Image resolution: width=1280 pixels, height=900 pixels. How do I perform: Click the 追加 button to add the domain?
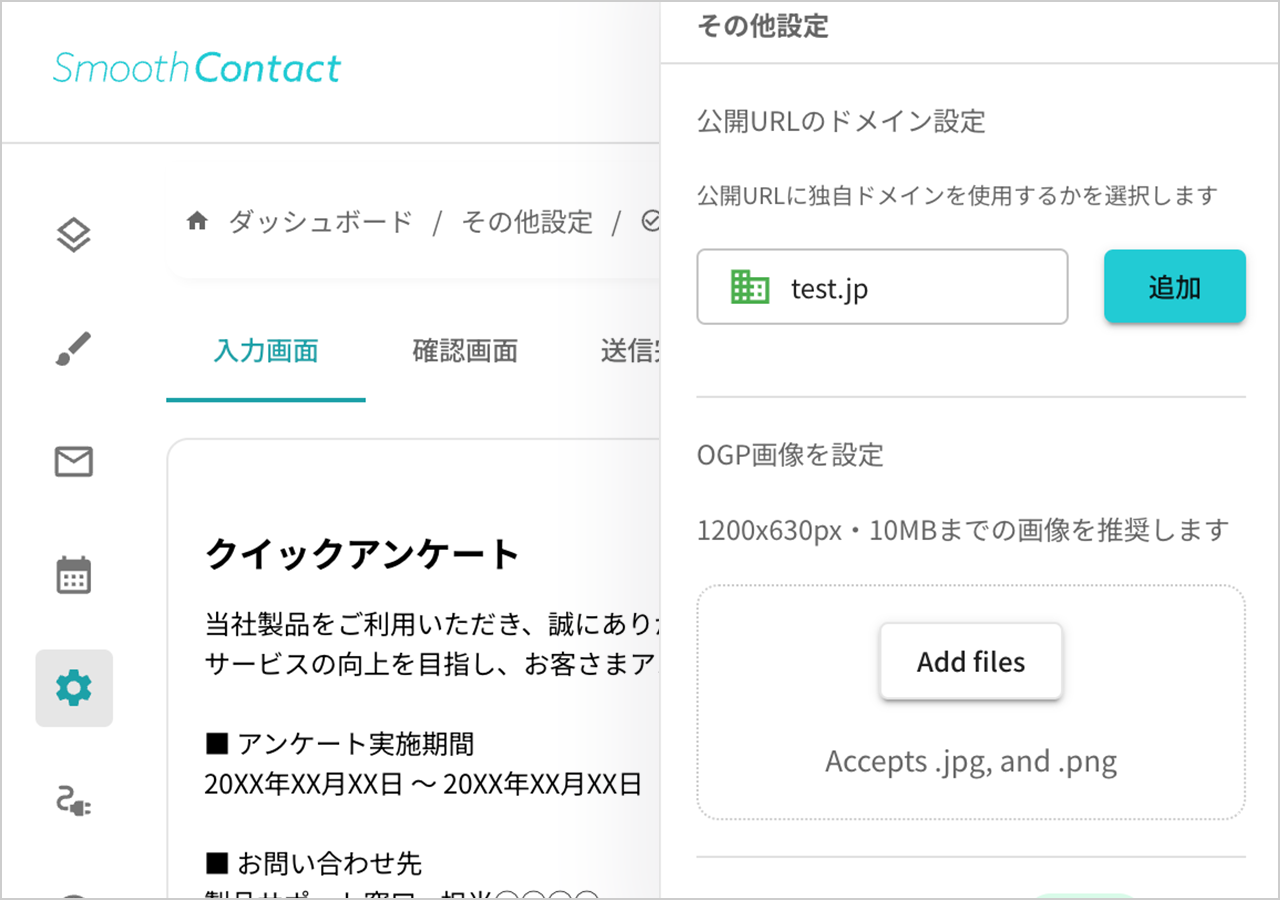pyautogui.click(x=1174, y=286)
